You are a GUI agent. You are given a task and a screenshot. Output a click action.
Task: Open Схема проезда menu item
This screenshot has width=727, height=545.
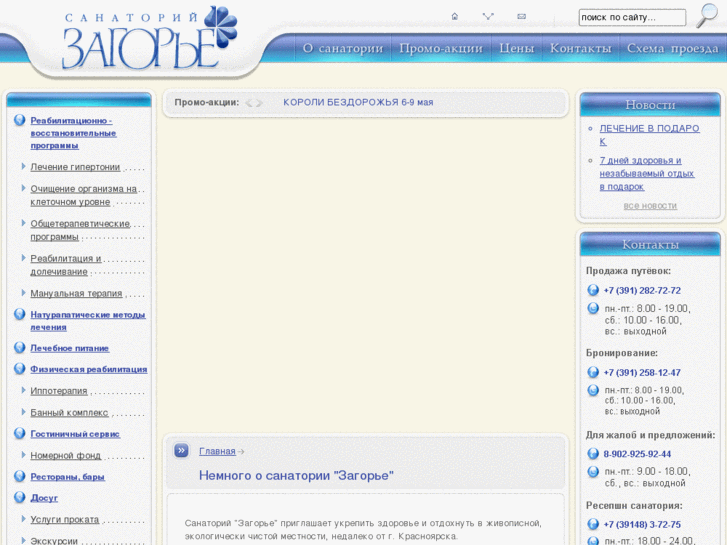click(672, 48)
